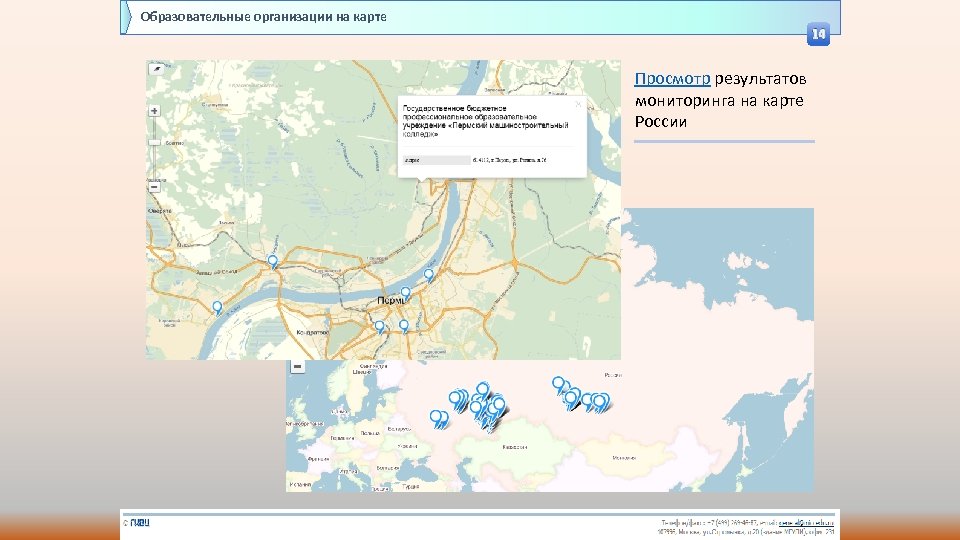Select the ruler tool icon on the Perm map
The image size is (960, 540).
(x=156, y=69)
